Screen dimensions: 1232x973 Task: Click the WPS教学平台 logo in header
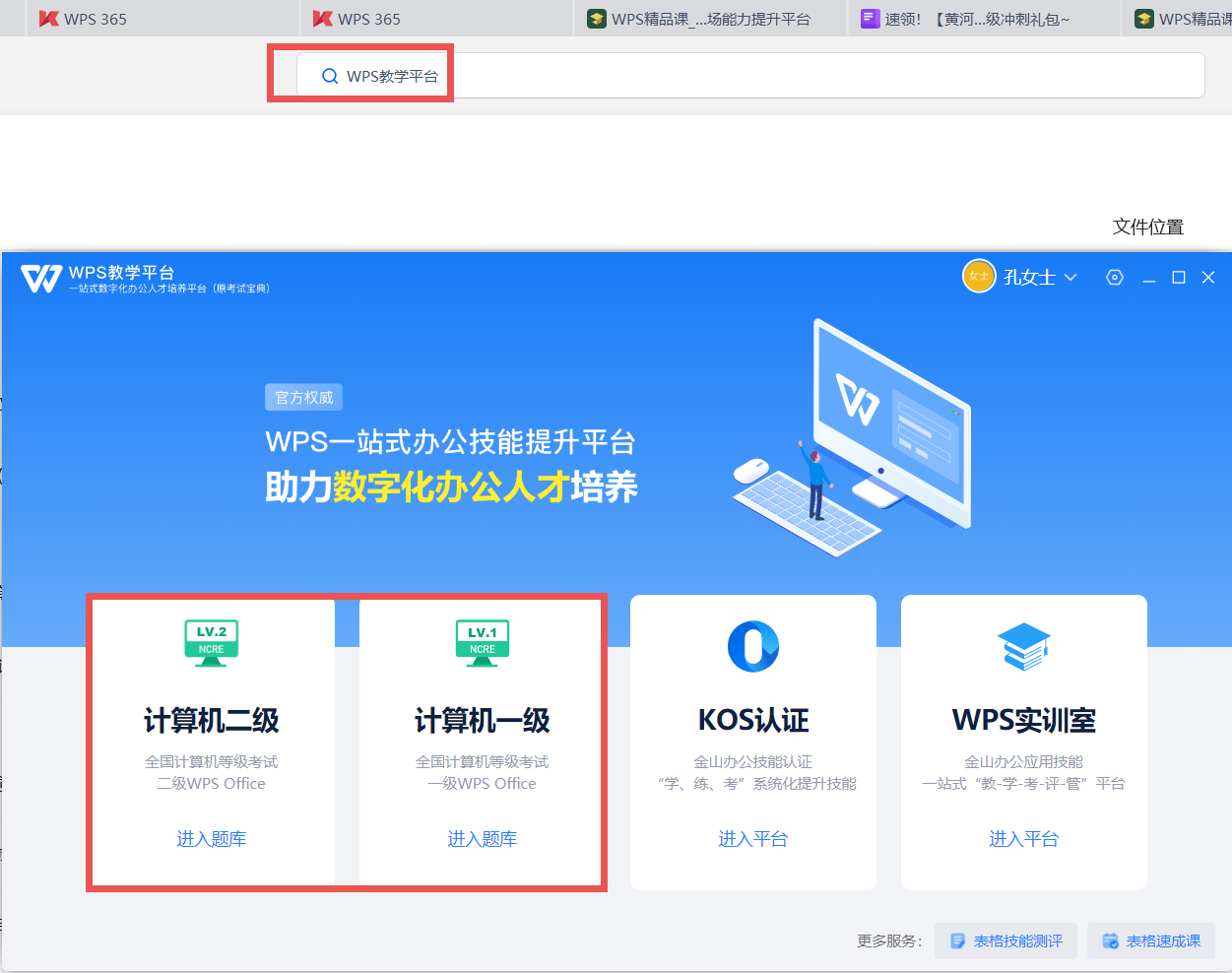(41, 279)
